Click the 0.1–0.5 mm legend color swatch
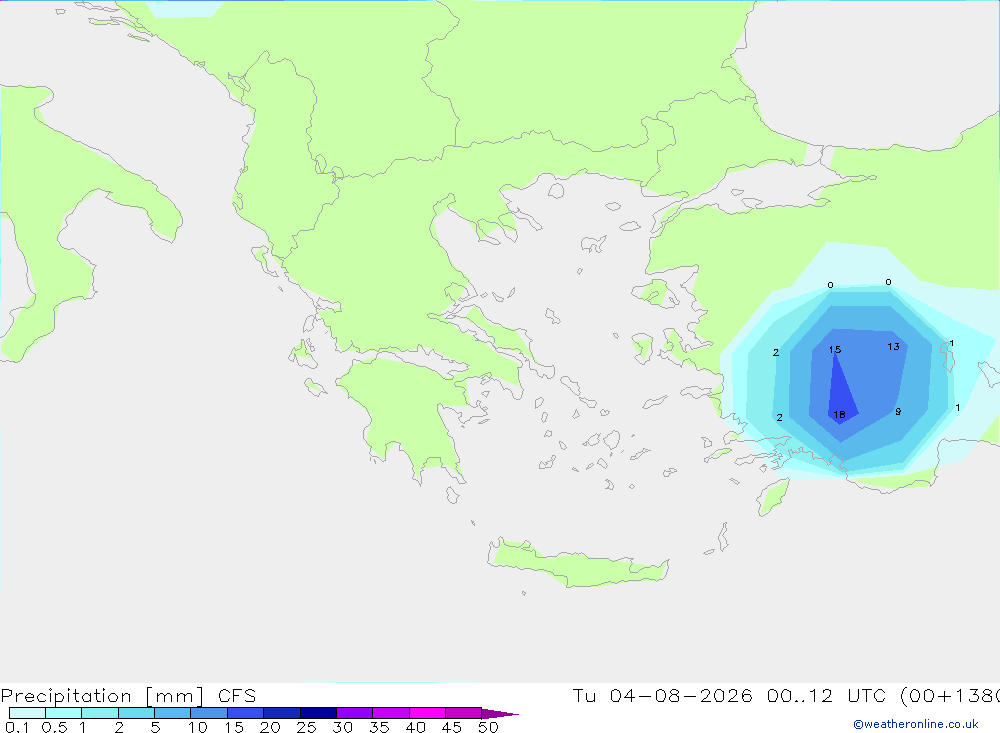The image size is (1000, 733). click(27, 713)
